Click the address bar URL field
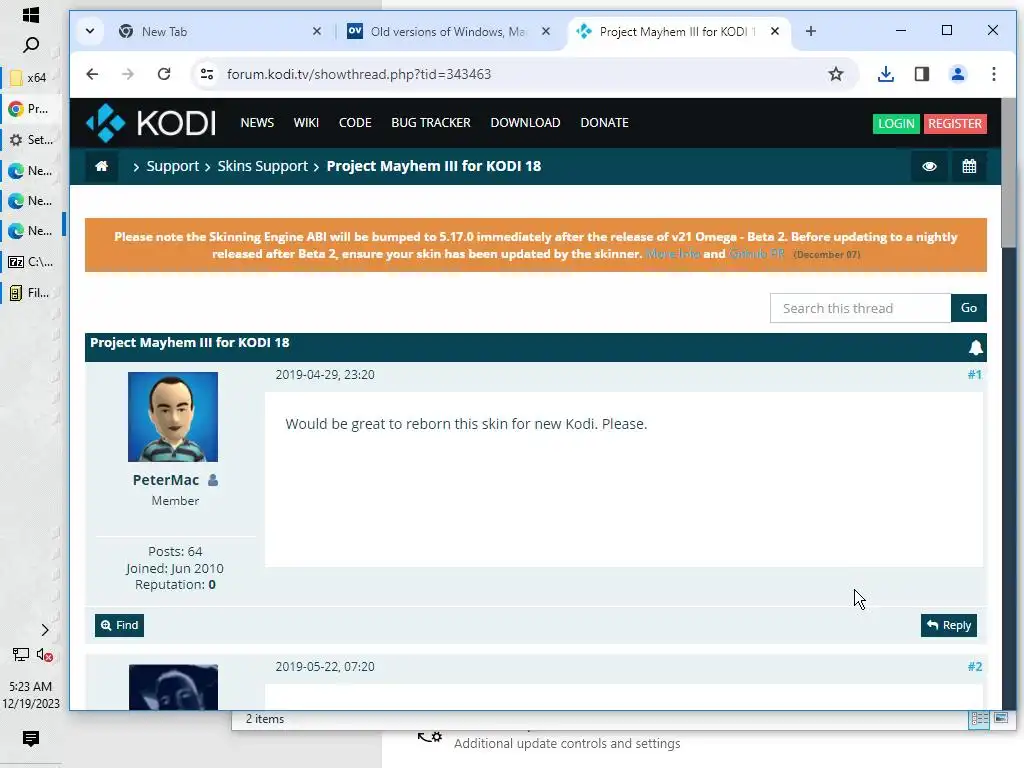 click(516, 74)
